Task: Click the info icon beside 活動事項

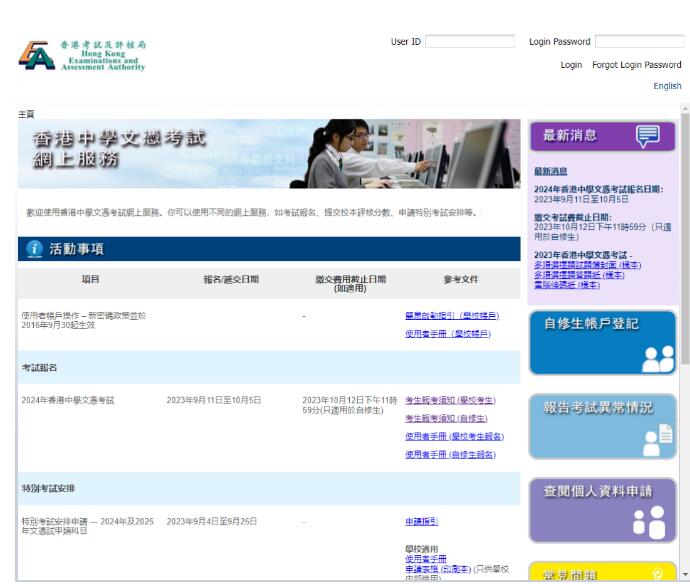Action: 34,249
